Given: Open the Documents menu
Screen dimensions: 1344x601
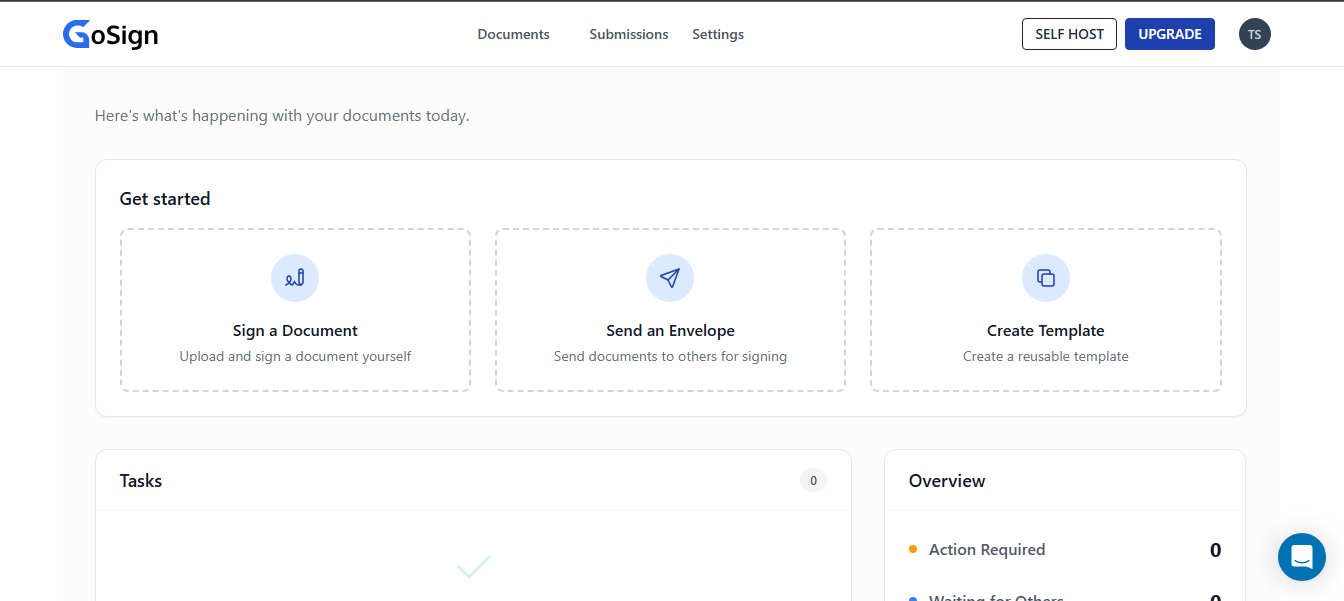Looking at the screenshot, I should 513,34.
